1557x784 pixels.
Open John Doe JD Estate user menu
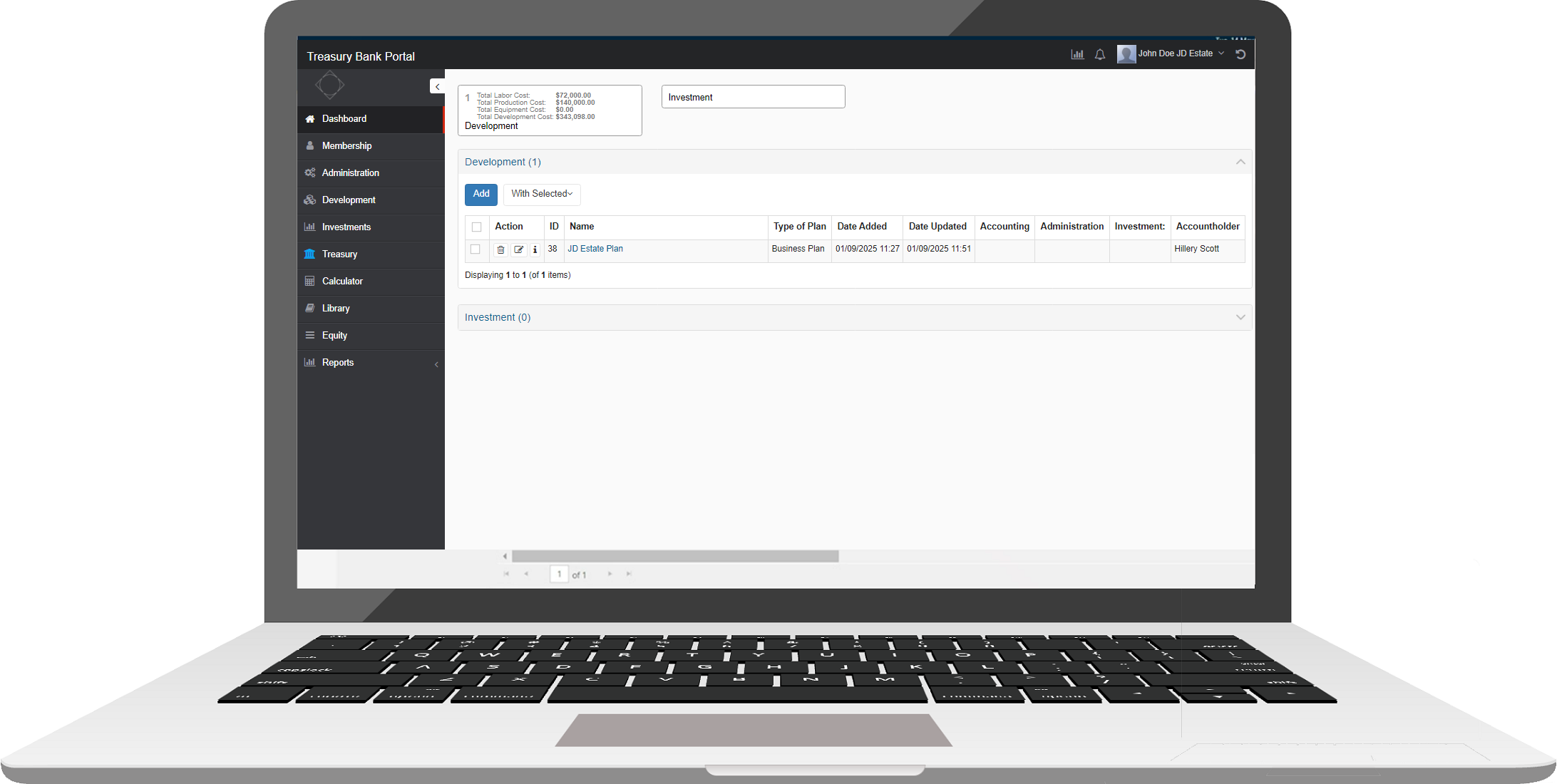(1174, 54)
